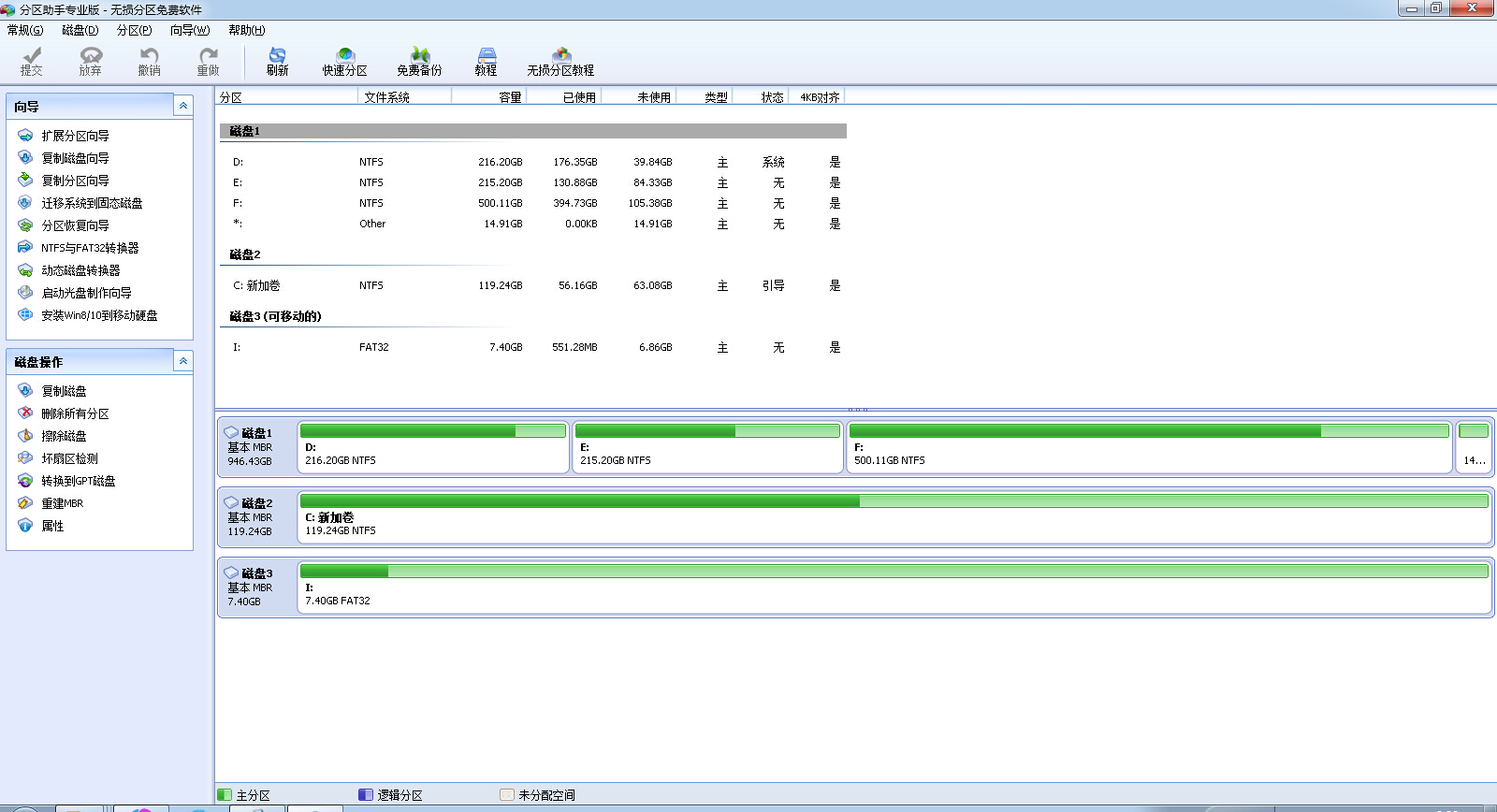Collapse the 磁盘操作 panel
The height and width of the screenshot is (812, 1497).
183,361
